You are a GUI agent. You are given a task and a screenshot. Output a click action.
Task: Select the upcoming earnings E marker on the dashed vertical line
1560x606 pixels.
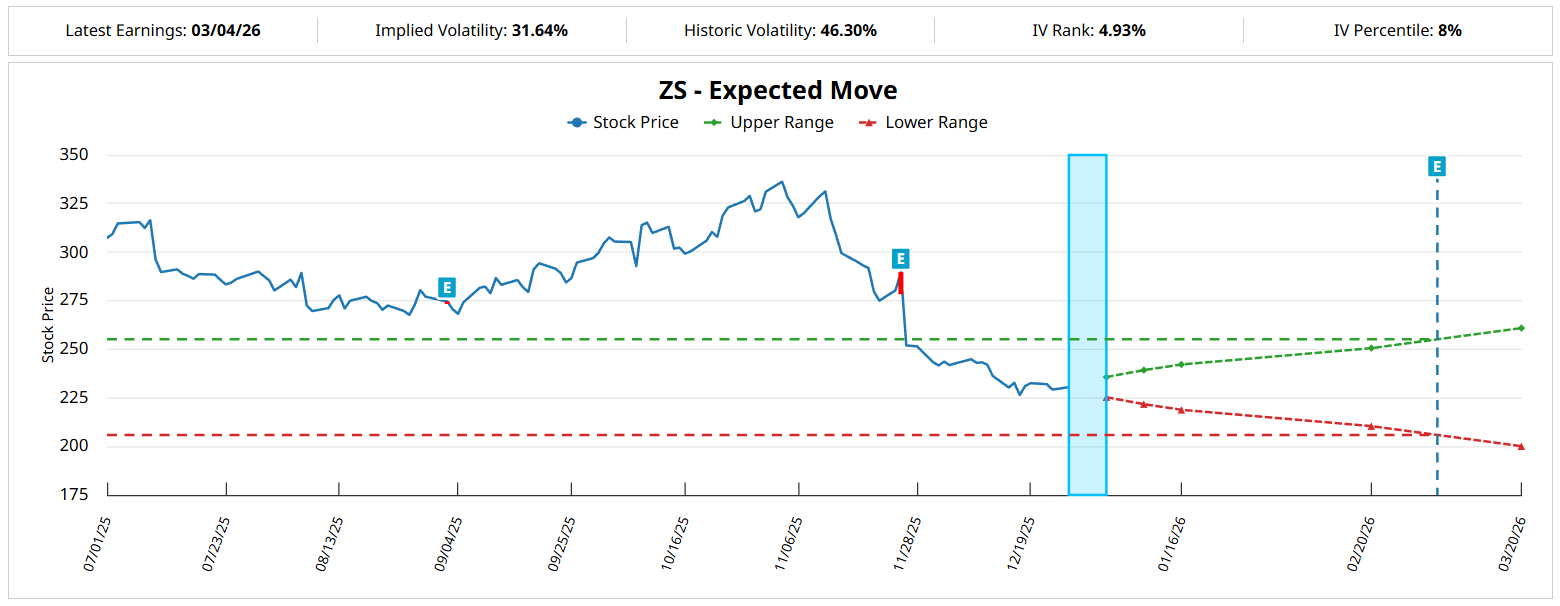point(1437,167)
